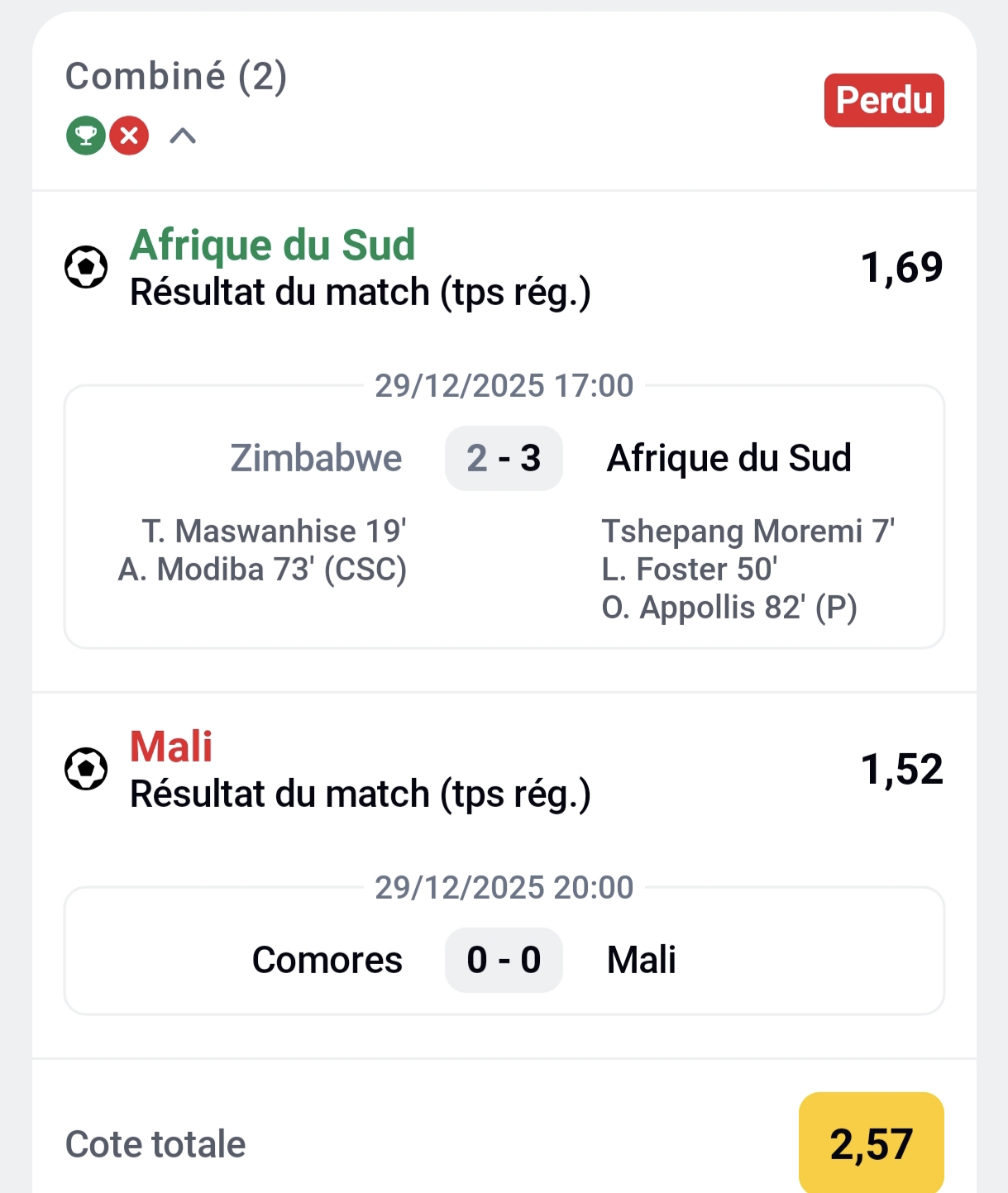Click the red X lost icon
This screenshot has width=1008, height=1193.
pyautogui.click(x=129, y=136)
